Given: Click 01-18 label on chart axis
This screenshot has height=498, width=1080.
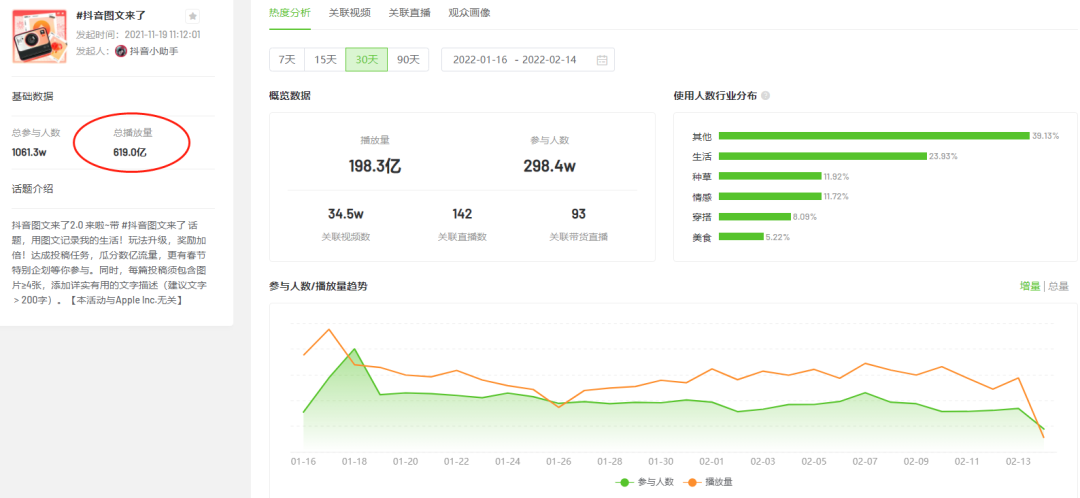Looking at the screenshot, I should (x=354, y=461).
